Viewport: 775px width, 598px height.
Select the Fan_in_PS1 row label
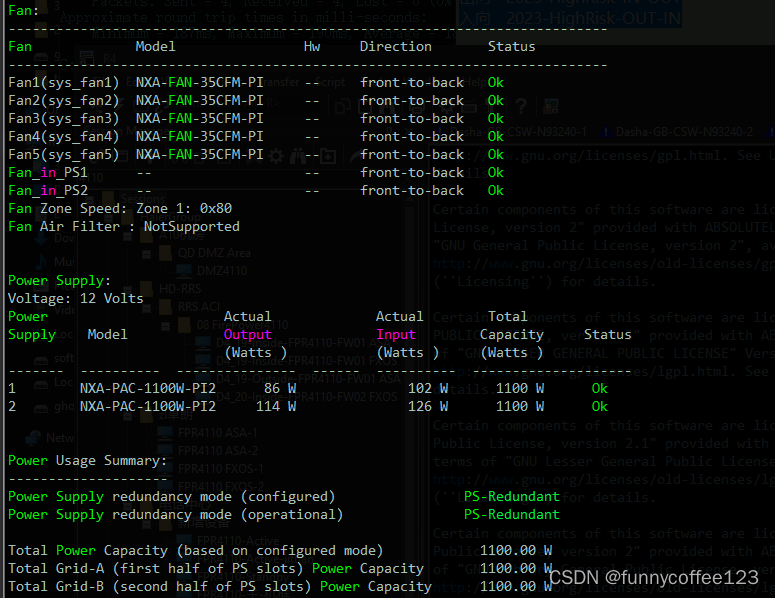48,172
